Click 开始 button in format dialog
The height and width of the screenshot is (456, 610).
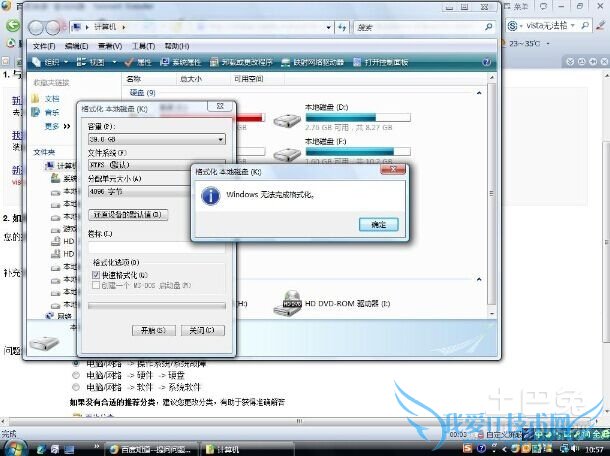(x=154, y=330)
